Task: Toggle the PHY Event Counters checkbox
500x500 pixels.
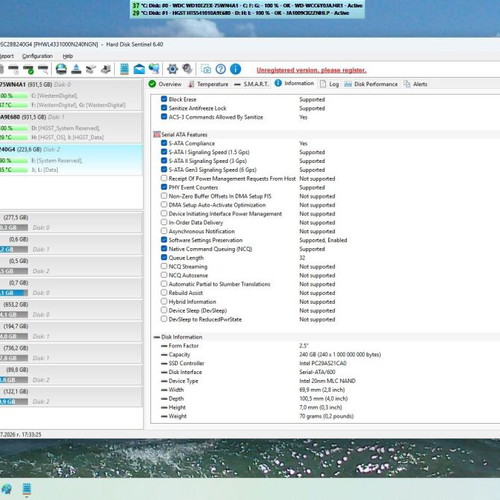Action: pyautogui.click(x=164, y=187)
